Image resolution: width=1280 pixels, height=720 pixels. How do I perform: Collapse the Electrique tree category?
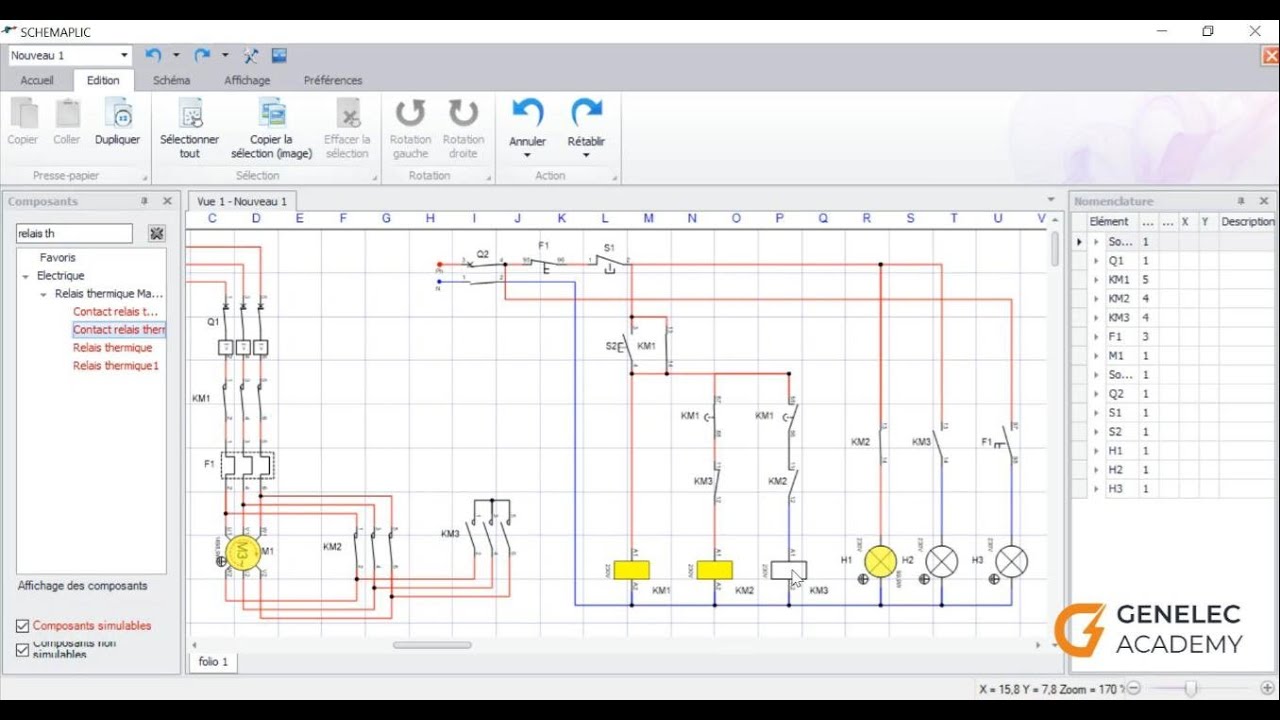point(25,276)
